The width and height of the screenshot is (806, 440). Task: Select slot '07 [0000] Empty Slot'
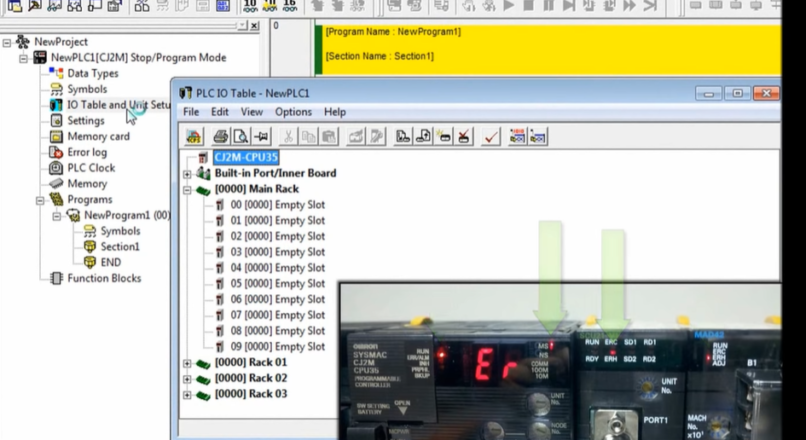tap(278, 315)
